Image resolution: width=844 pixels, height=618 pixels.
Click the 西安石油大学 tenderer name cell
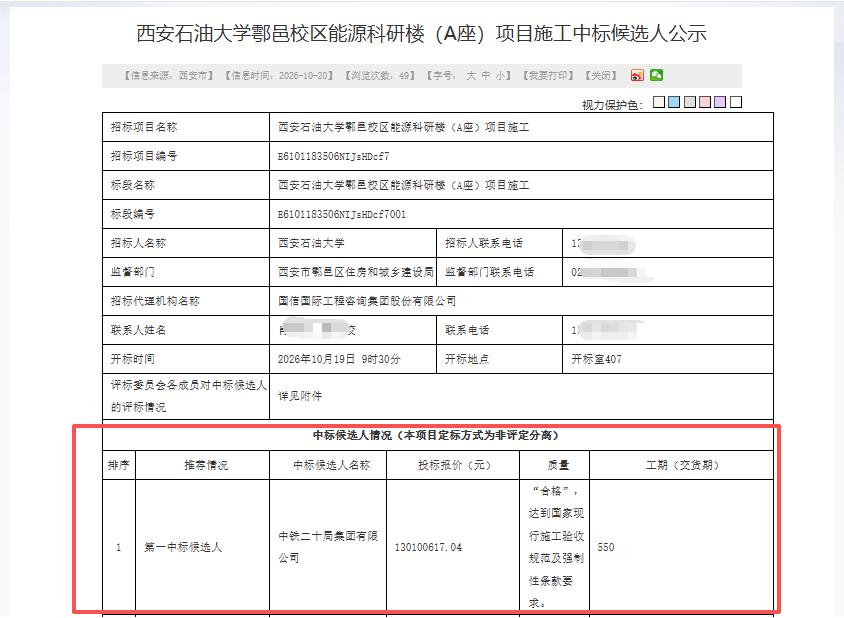pyautogui.click(x=353, y=243)
